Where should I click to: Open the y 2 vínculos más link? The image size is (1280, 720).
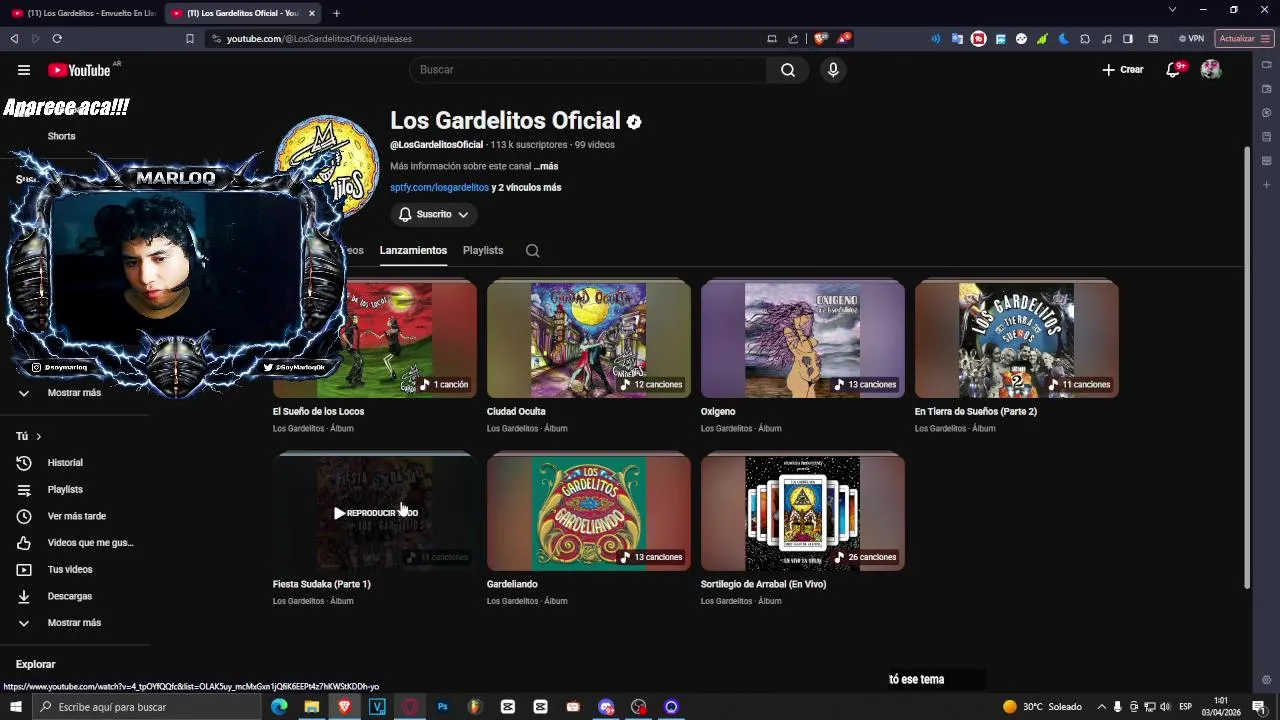pyautogui.click(x=526, y=188)
